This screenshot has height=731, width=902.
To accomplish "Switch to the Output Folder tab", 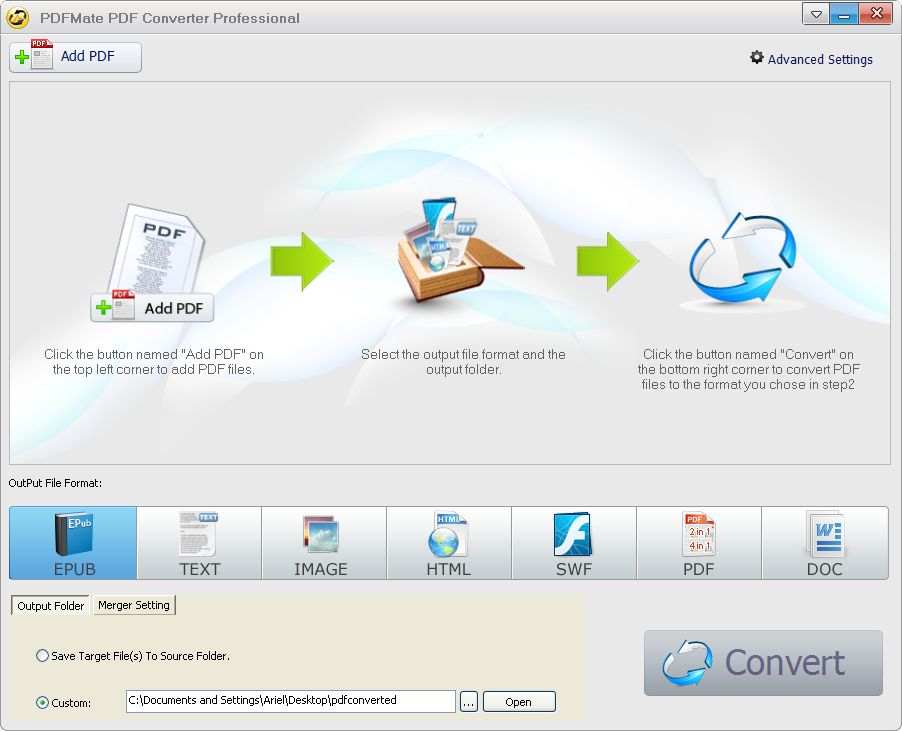I will (51, 606).
